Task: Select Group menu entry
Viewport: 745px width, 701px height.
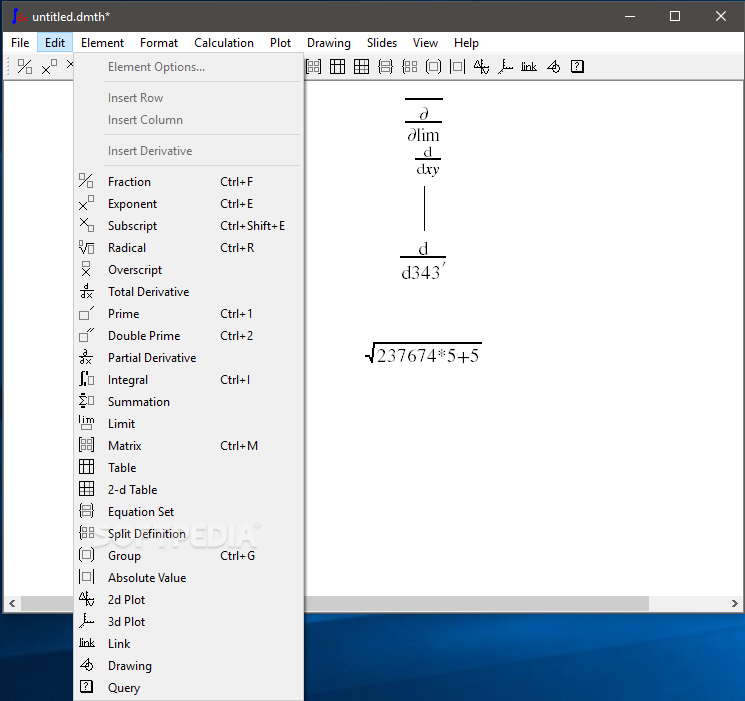Action: tap(189, 556)
